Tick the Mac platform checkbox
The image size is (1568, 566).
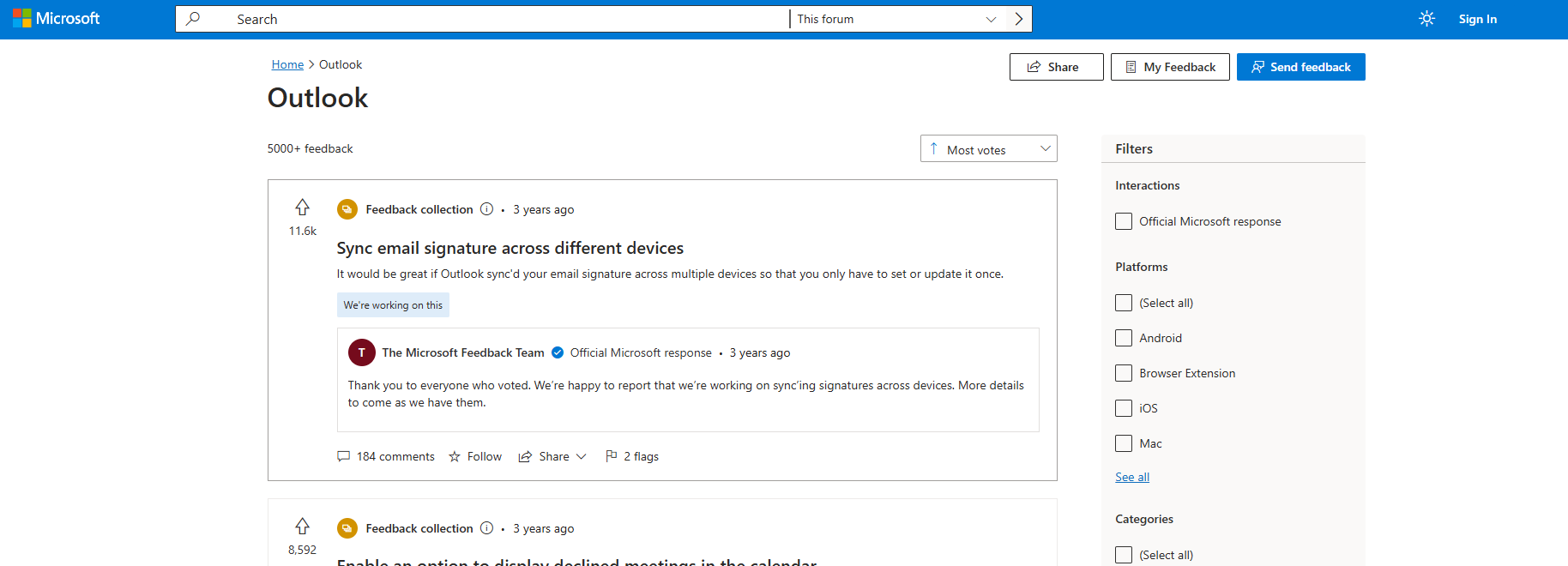[x=1124, y=443]
